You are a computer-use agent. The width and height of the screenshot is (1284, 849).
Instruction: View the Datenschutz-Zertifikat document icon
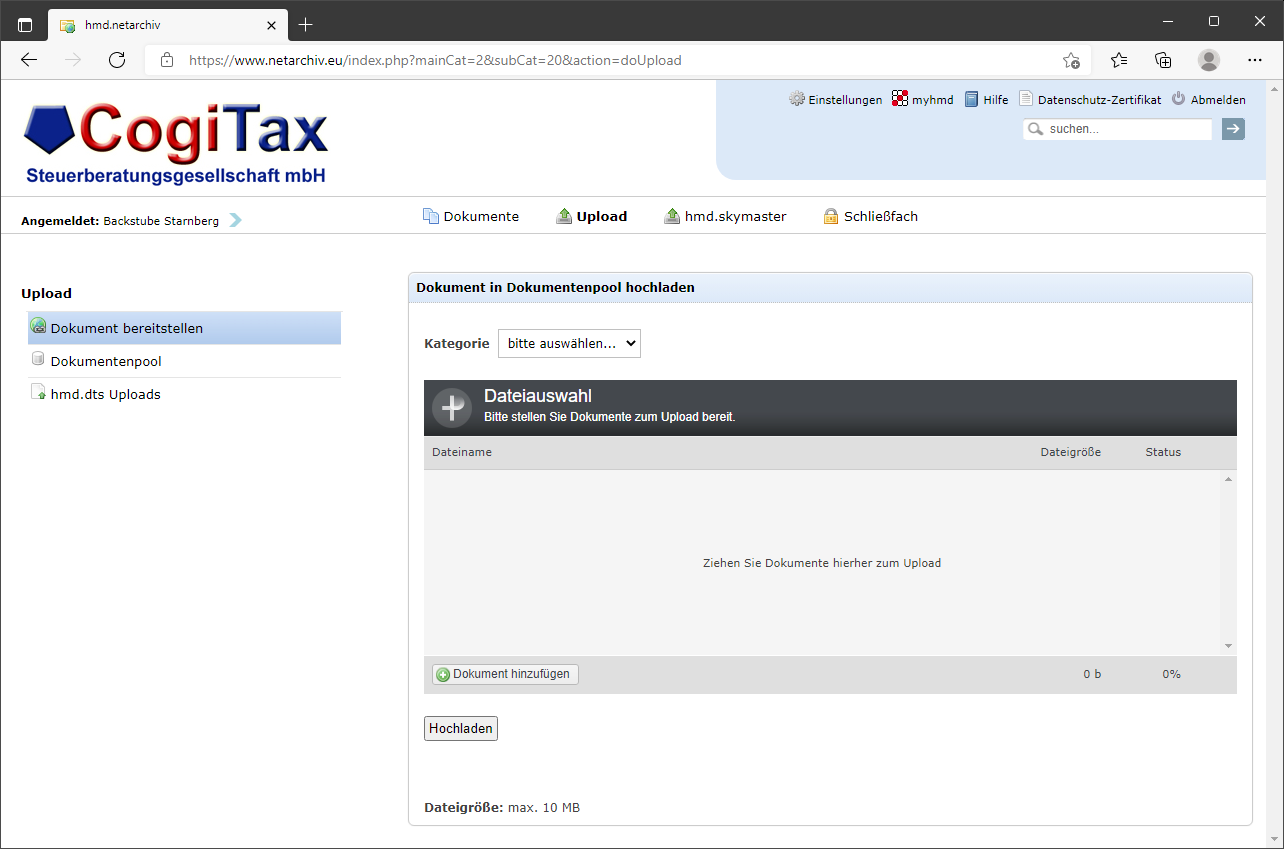tap(1024, 97)
